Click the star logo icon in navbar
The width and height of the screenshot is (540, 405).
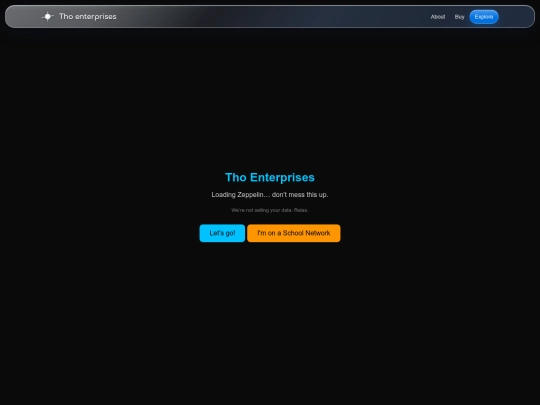pos(48,17)
